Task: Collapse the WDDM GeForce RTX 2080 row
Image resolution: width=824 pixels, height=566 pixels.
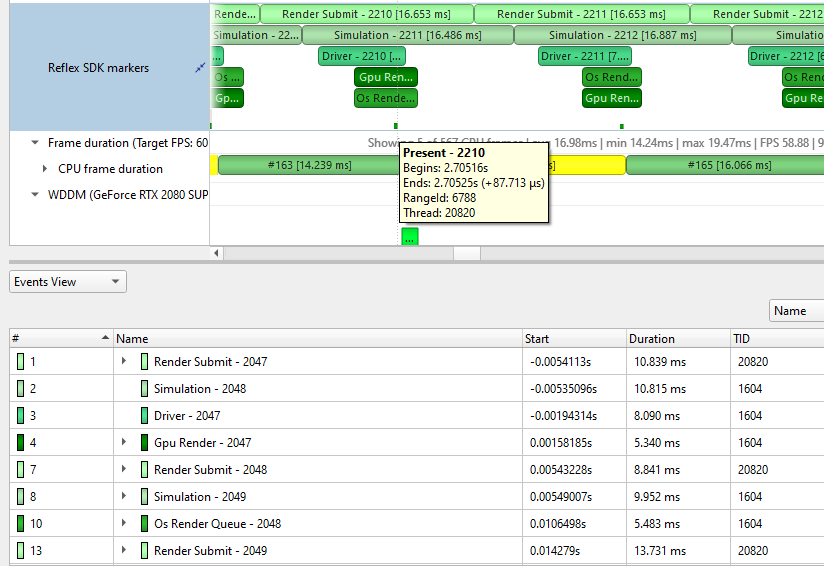Action: click(x=36, y=195)
